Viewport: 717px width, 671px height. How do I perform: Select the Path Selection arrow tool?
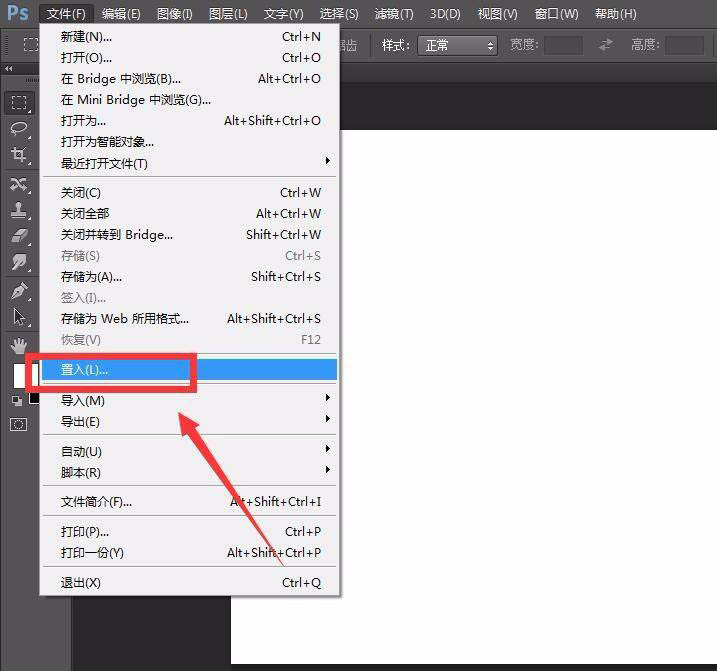coord(19,317)
